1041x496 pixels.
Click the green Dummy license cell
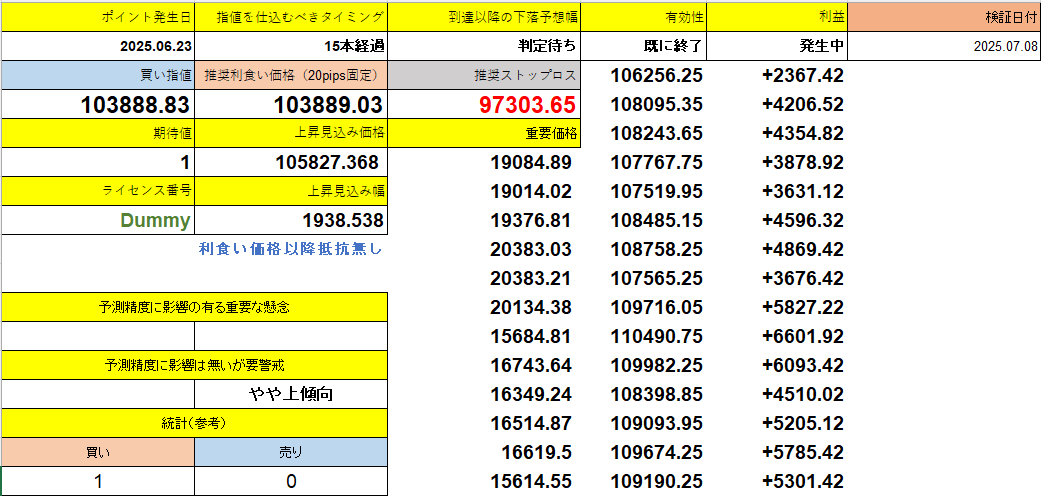coord(98,220)
